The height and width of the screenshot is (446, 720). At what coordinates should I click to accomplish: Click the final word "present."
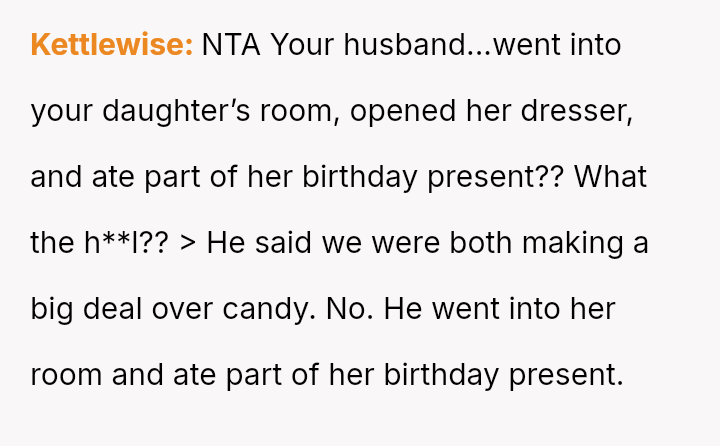pos(567,376)
